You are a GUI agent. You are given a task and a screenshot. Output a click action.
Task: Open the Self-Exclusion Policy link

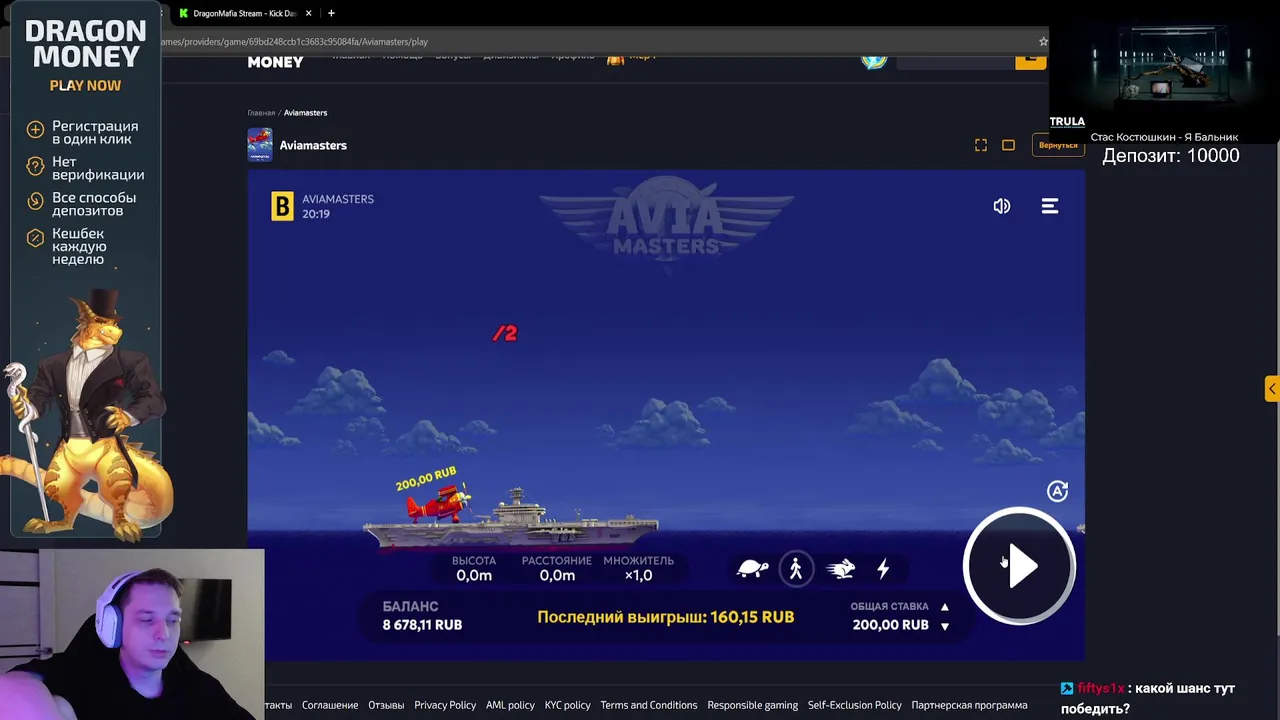coord(855,705)
